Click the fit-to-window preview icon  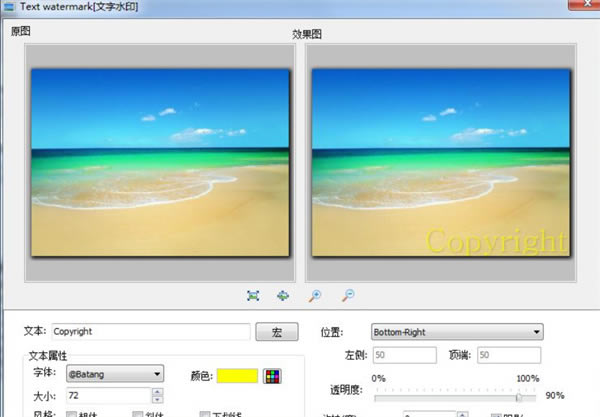pos(253,296)
